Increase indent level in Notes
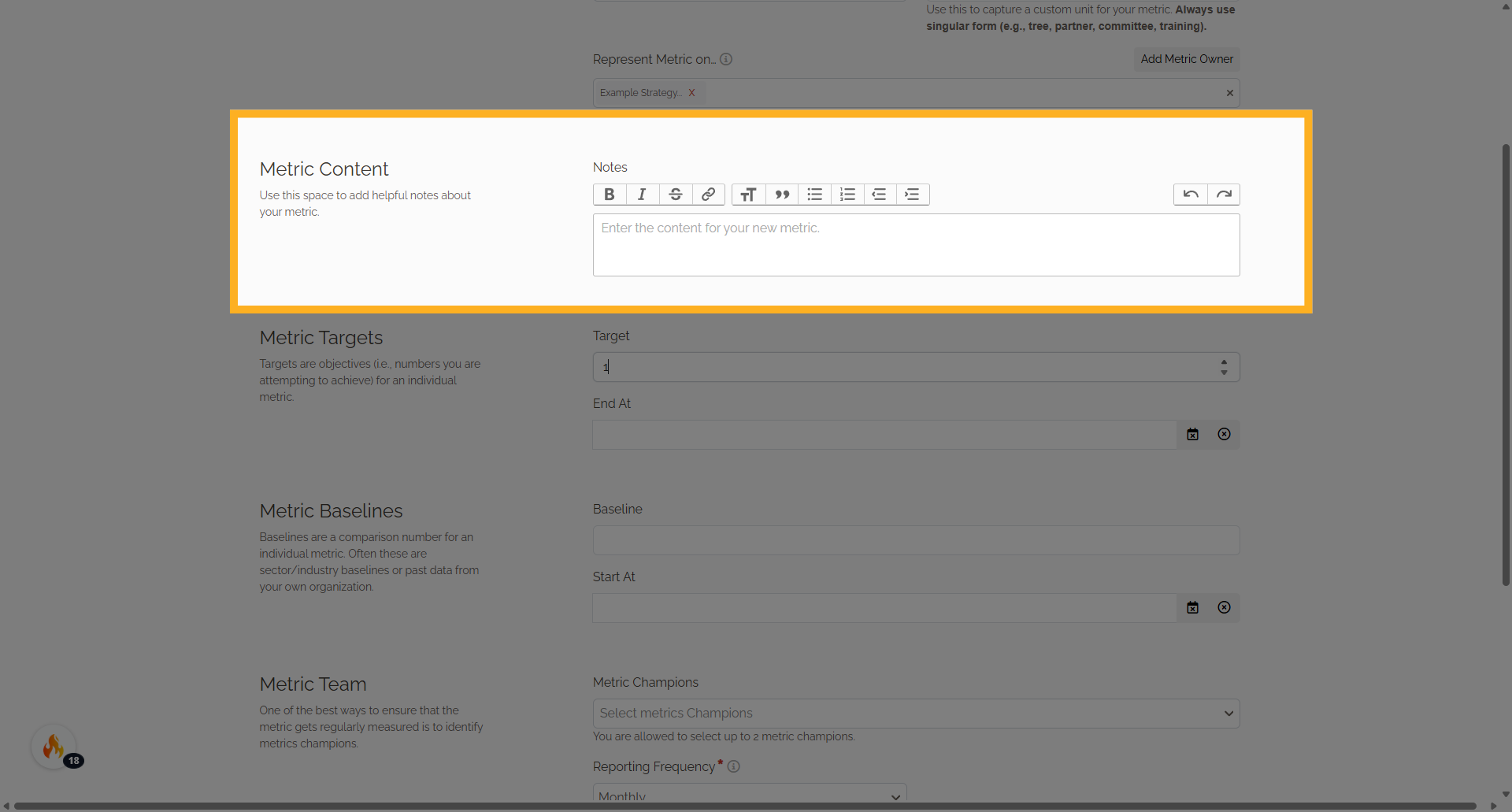 (913, 195)
